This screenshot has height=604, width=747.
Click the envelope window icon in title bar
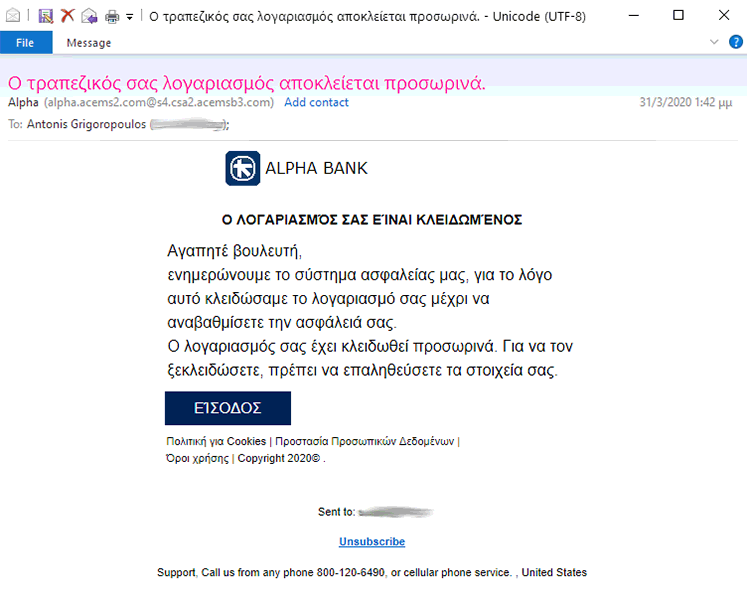pos(13,16)
